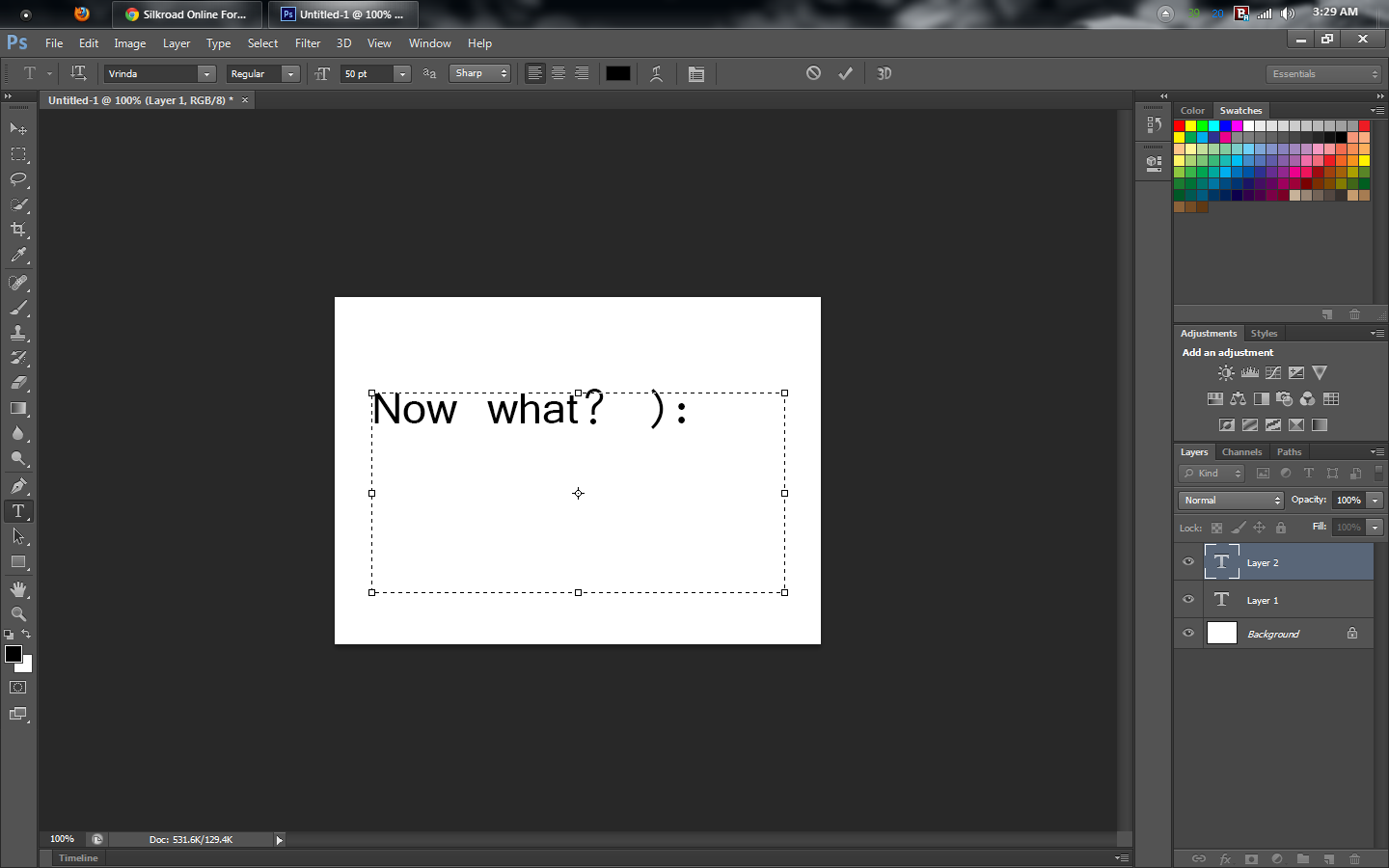This screenshot has height=868, width=1389.
Task: Open the Levels adjustment icon
Action: pos(1249,372)
